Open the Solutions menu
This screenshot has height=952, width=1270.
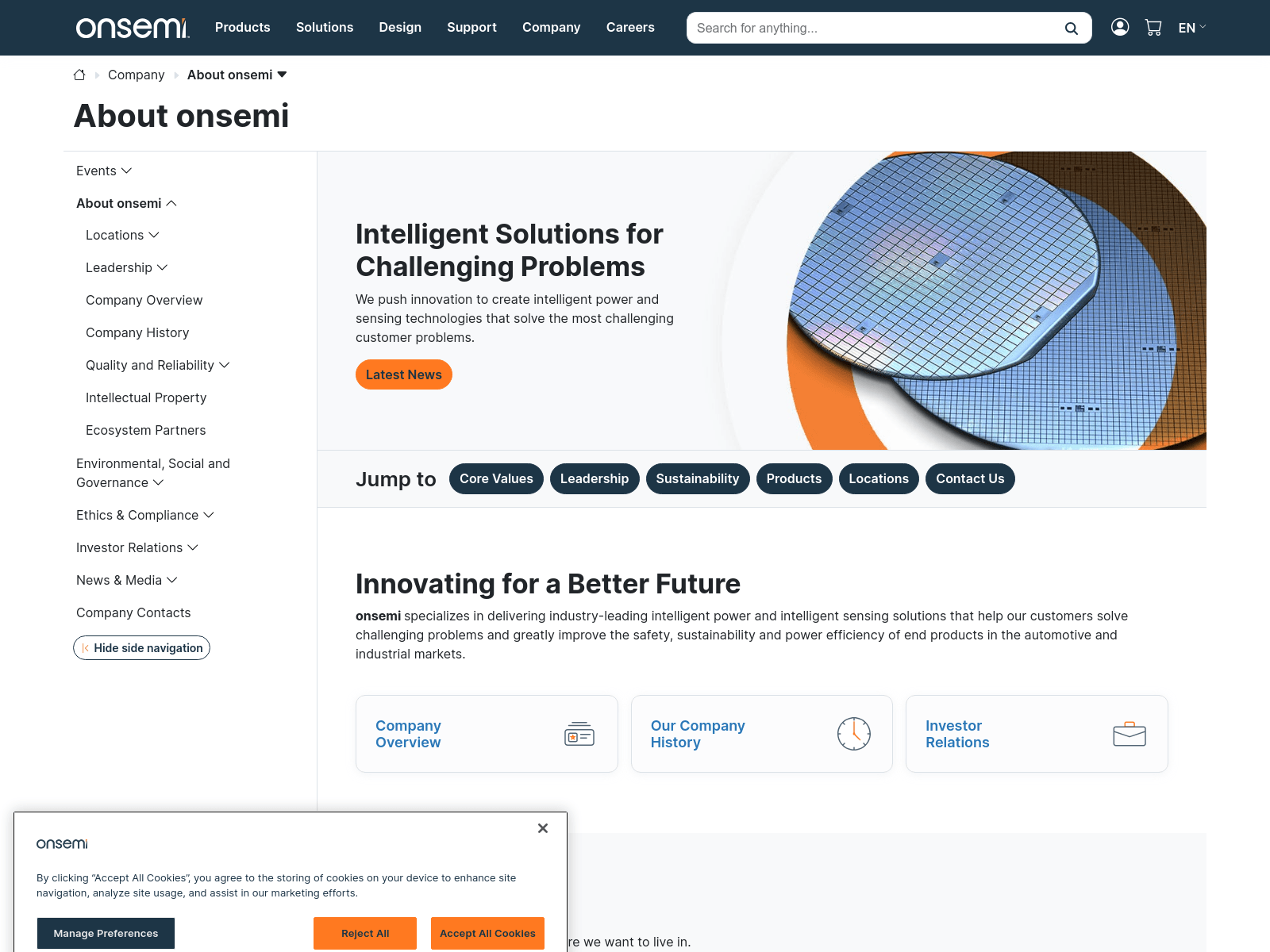325,28
